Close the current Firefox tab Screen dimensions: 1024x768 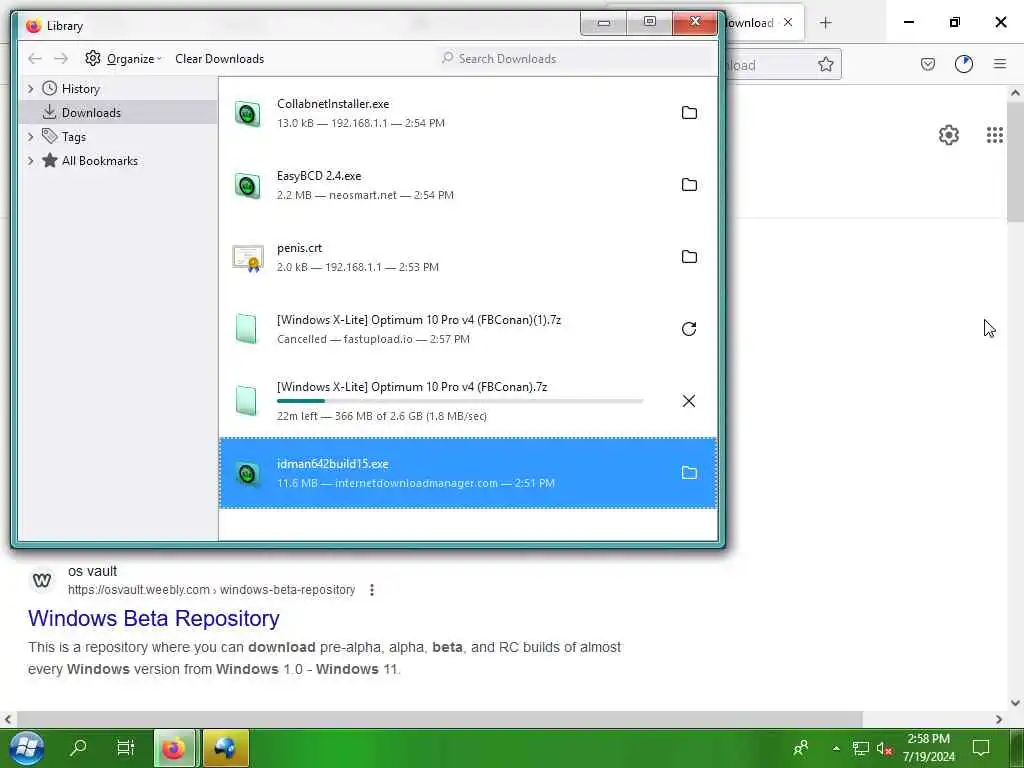[788, 22]
